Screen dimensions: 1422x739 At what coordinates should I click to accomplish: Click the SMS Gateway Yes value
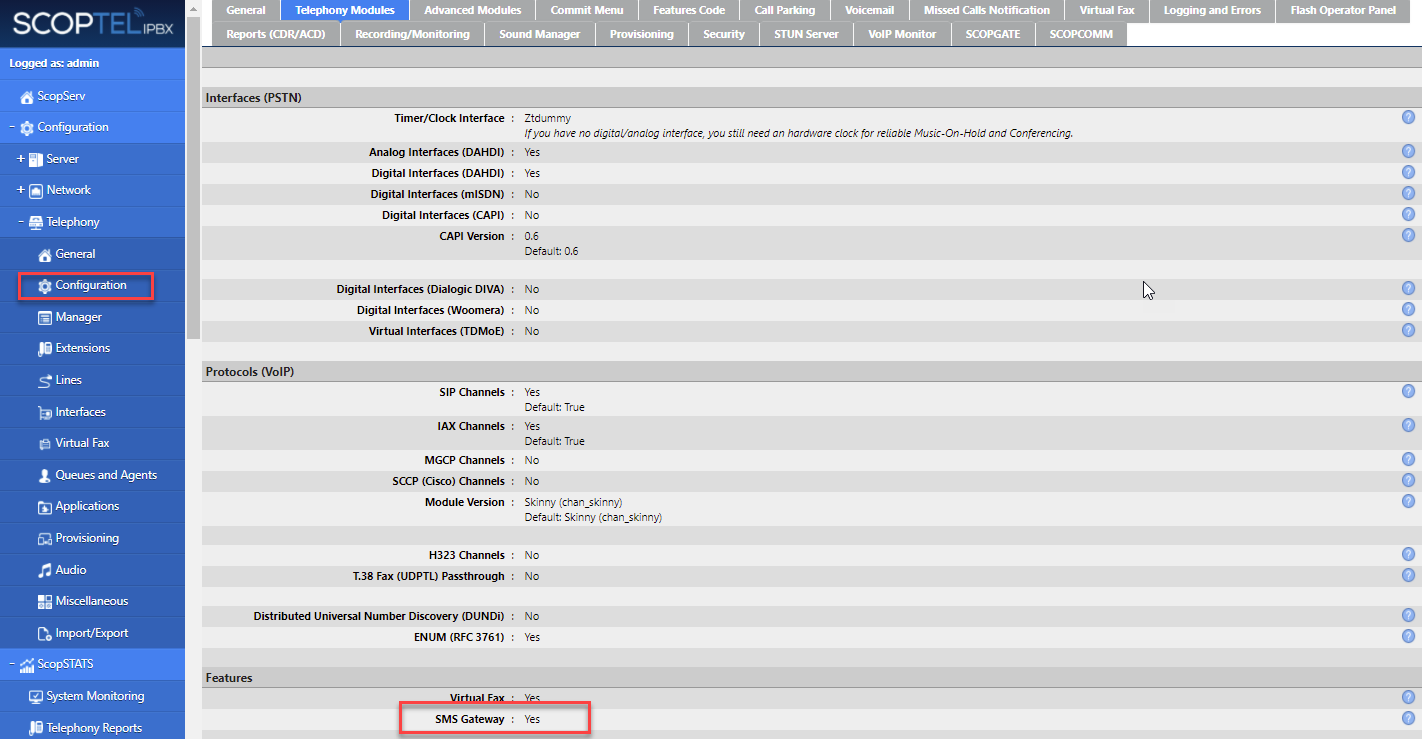[532, 719]
